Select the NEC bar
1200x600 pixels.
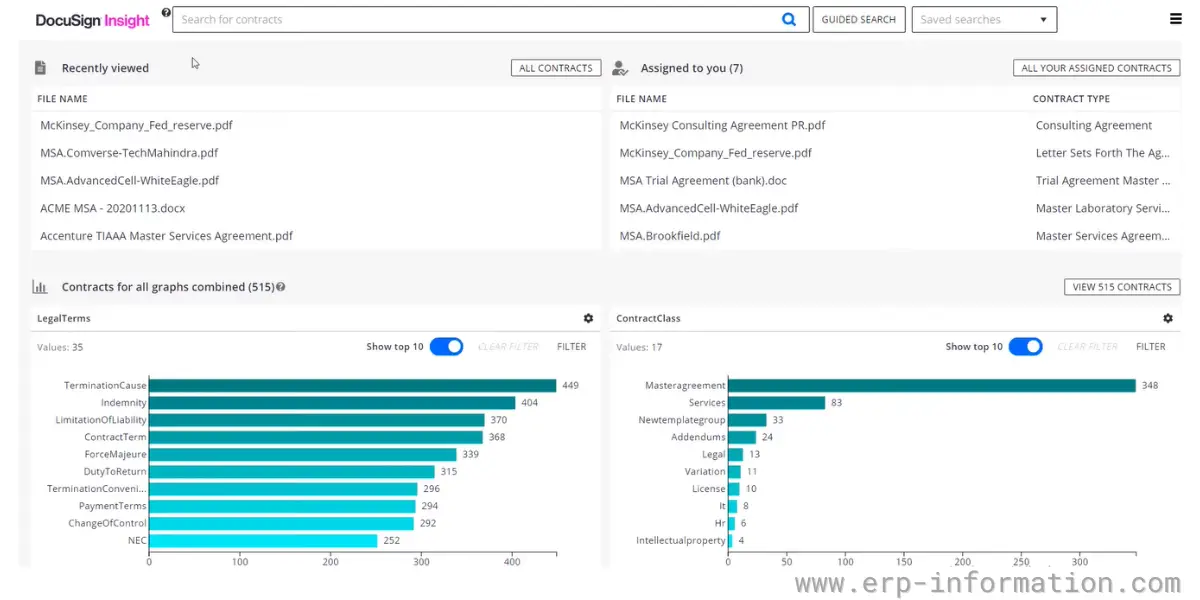pos(263,541)
